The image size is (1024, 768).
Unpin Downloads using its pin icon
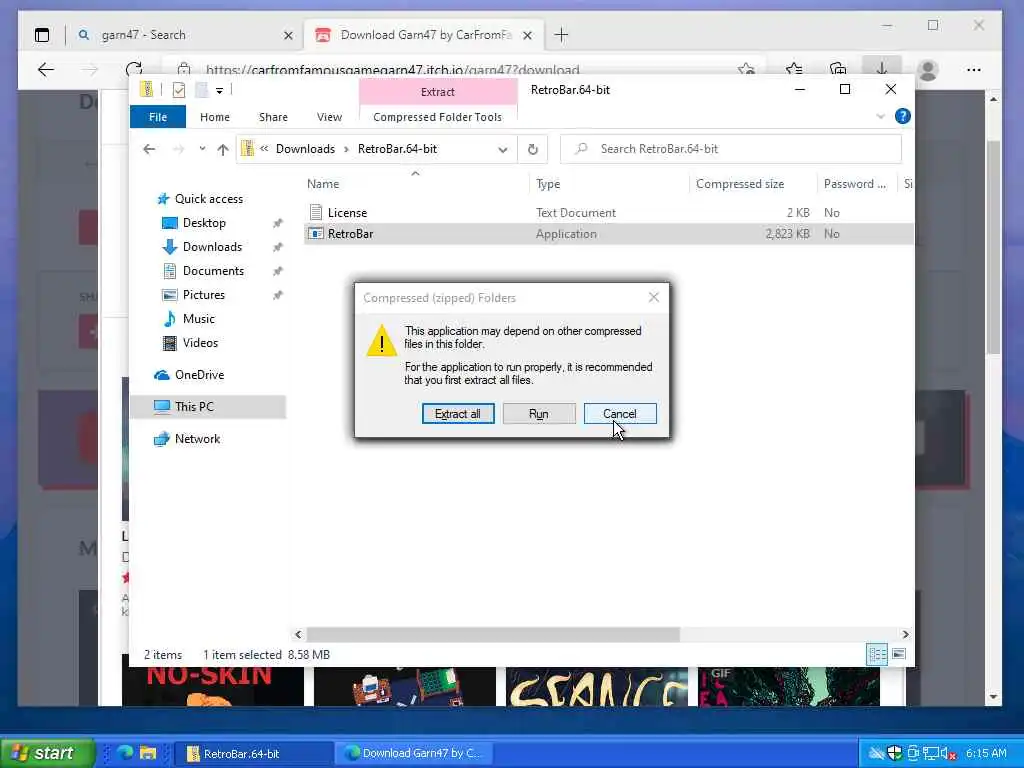click(278, 247)
